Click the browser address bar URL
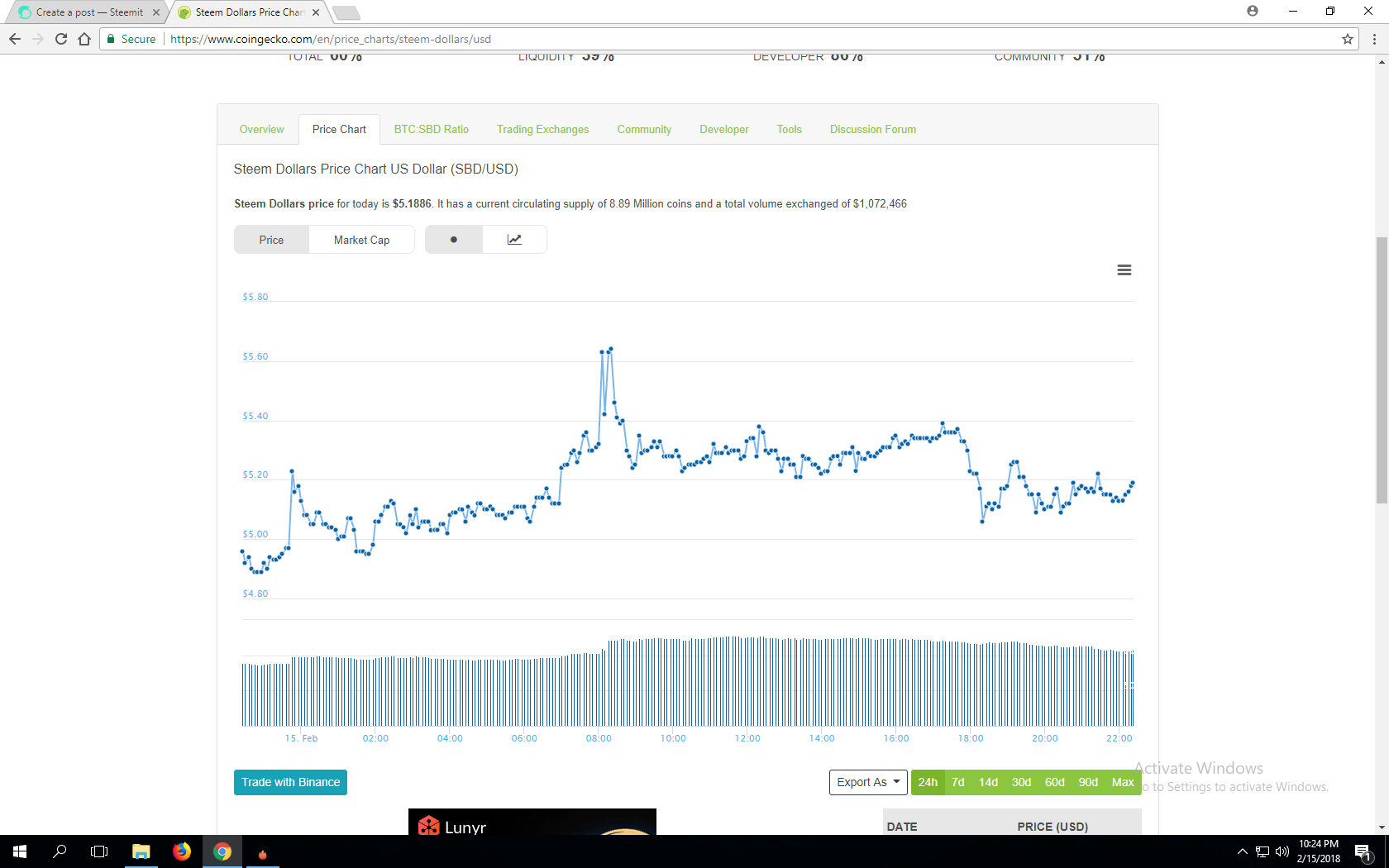This screenshot has height=868, width=1389. (331, 39)
